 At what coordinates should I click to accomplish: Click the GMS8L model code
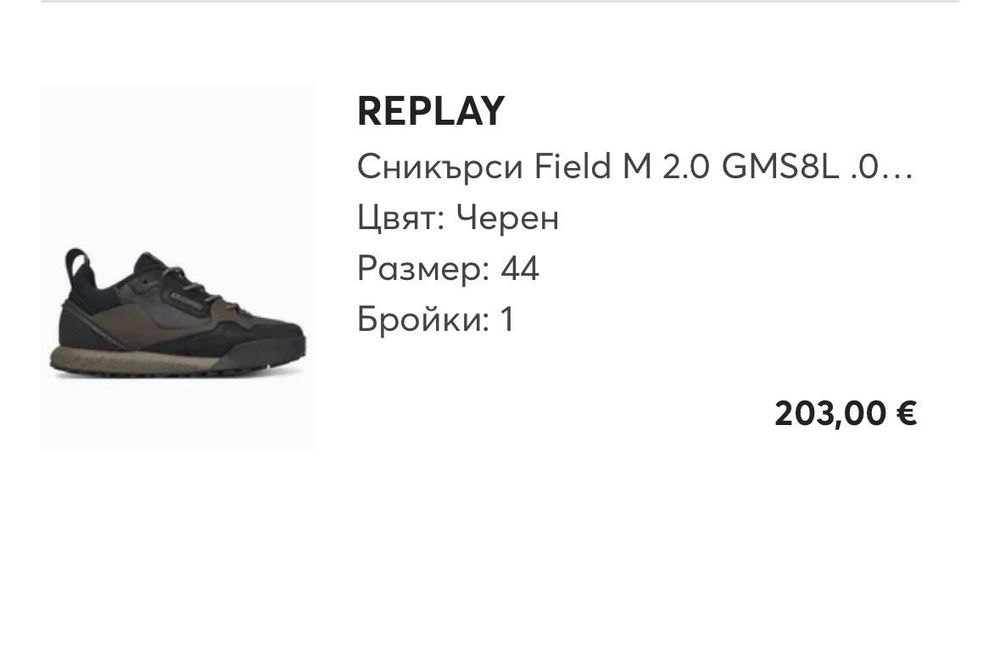coord(778,167)
